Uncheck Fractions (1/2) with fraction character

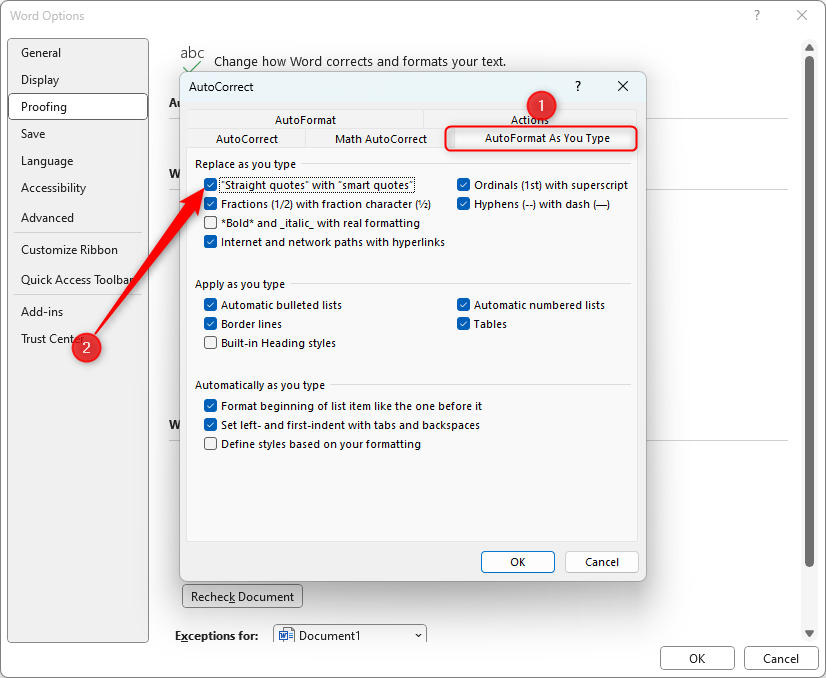(210, 203)
